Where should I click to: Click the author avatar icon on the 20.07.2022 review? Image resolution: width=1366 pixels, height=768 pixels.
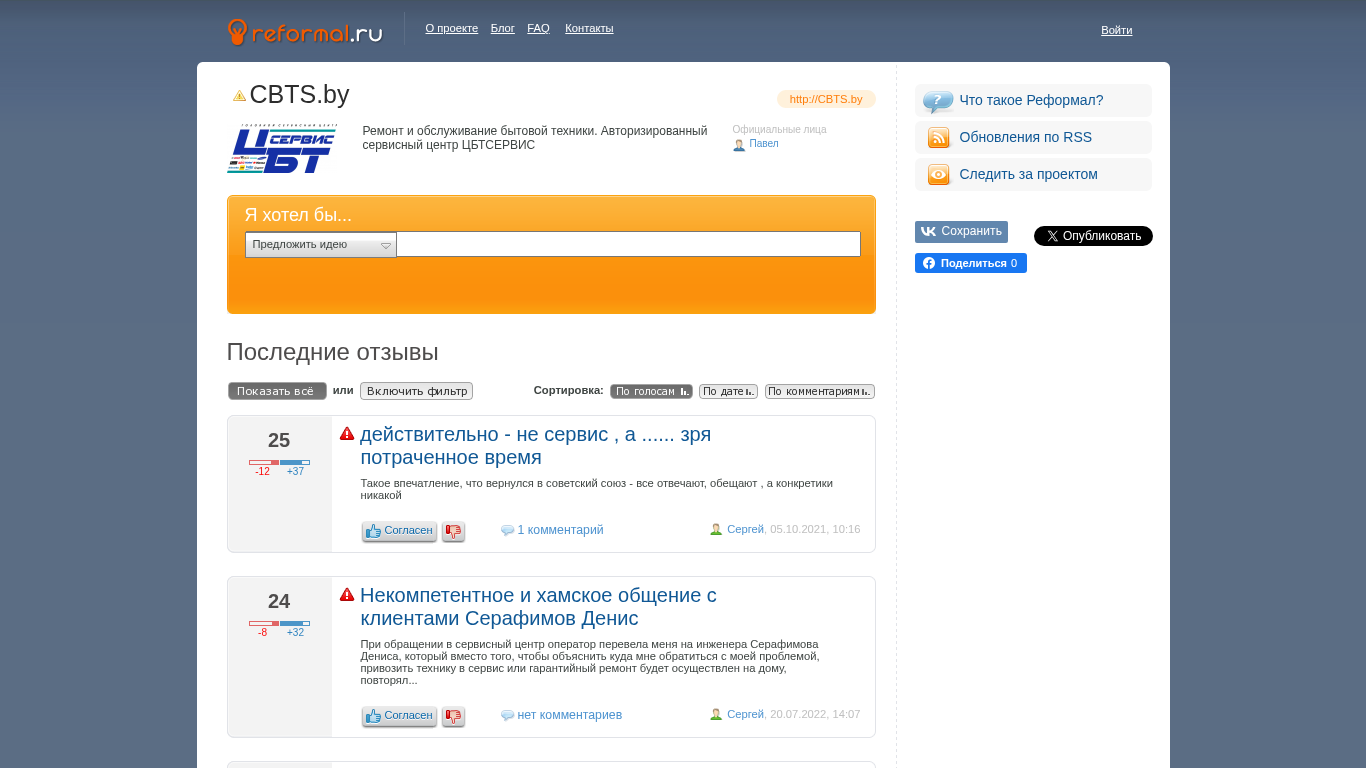(x=716, y=714)
